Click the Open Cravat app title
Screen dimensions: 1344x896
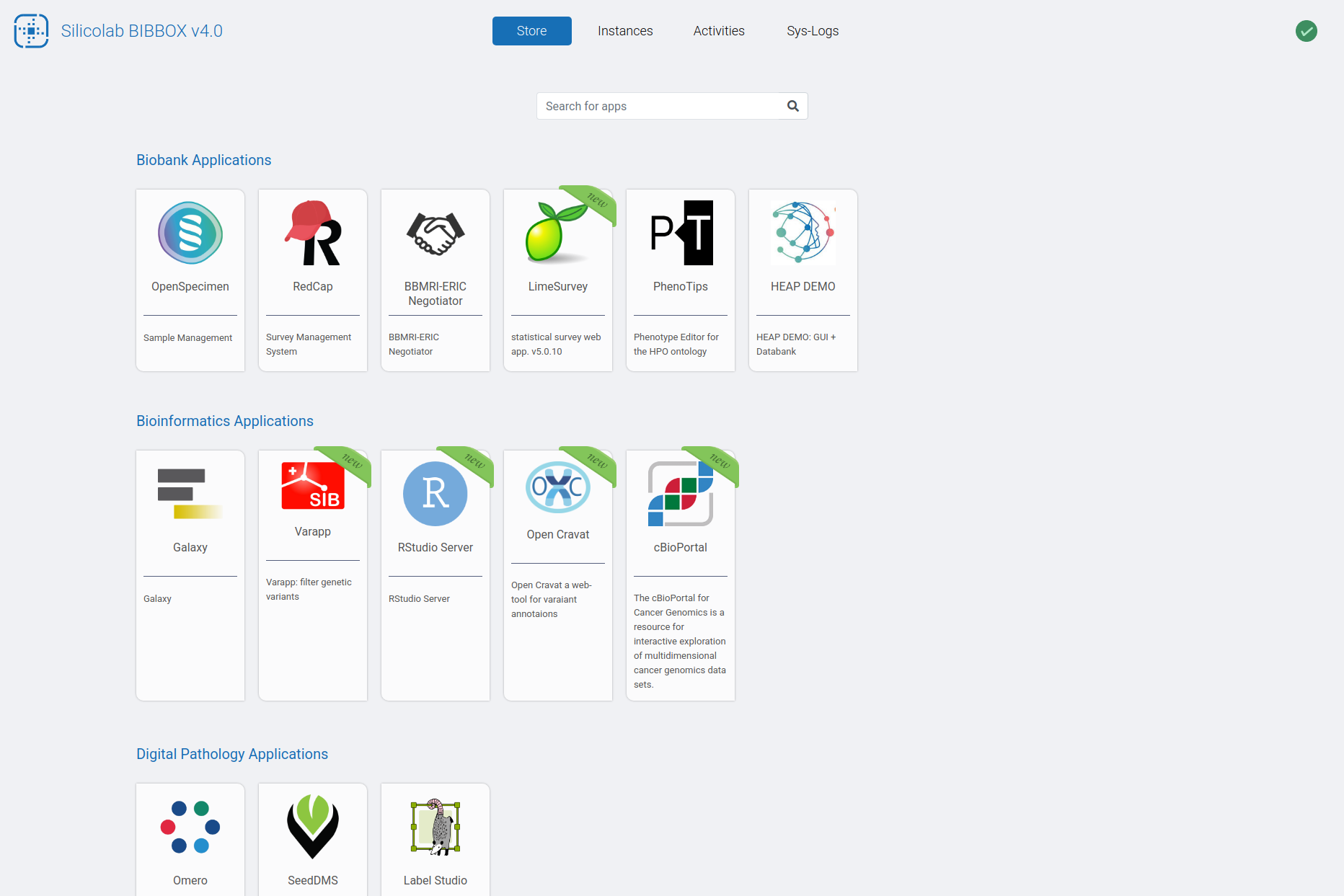[558, 534]
